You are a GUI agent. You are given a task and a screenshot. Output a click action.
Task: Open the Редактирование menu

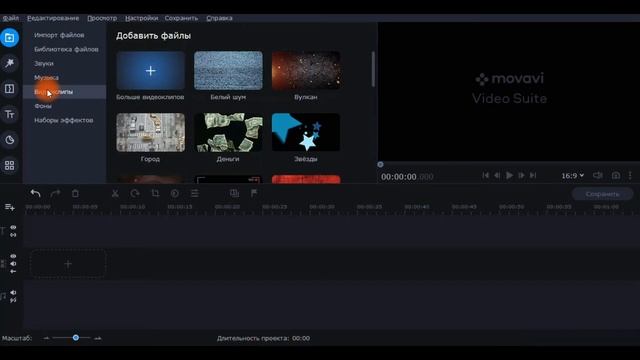(x=53, y=18)
